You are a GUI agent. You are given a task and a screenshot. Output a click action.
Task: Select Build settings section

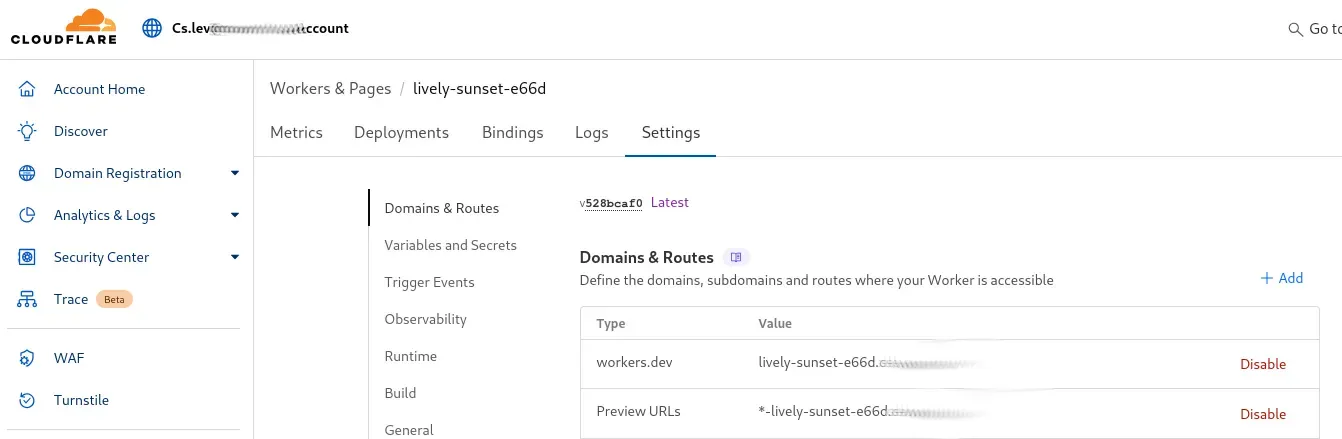[x=400, y=393]
